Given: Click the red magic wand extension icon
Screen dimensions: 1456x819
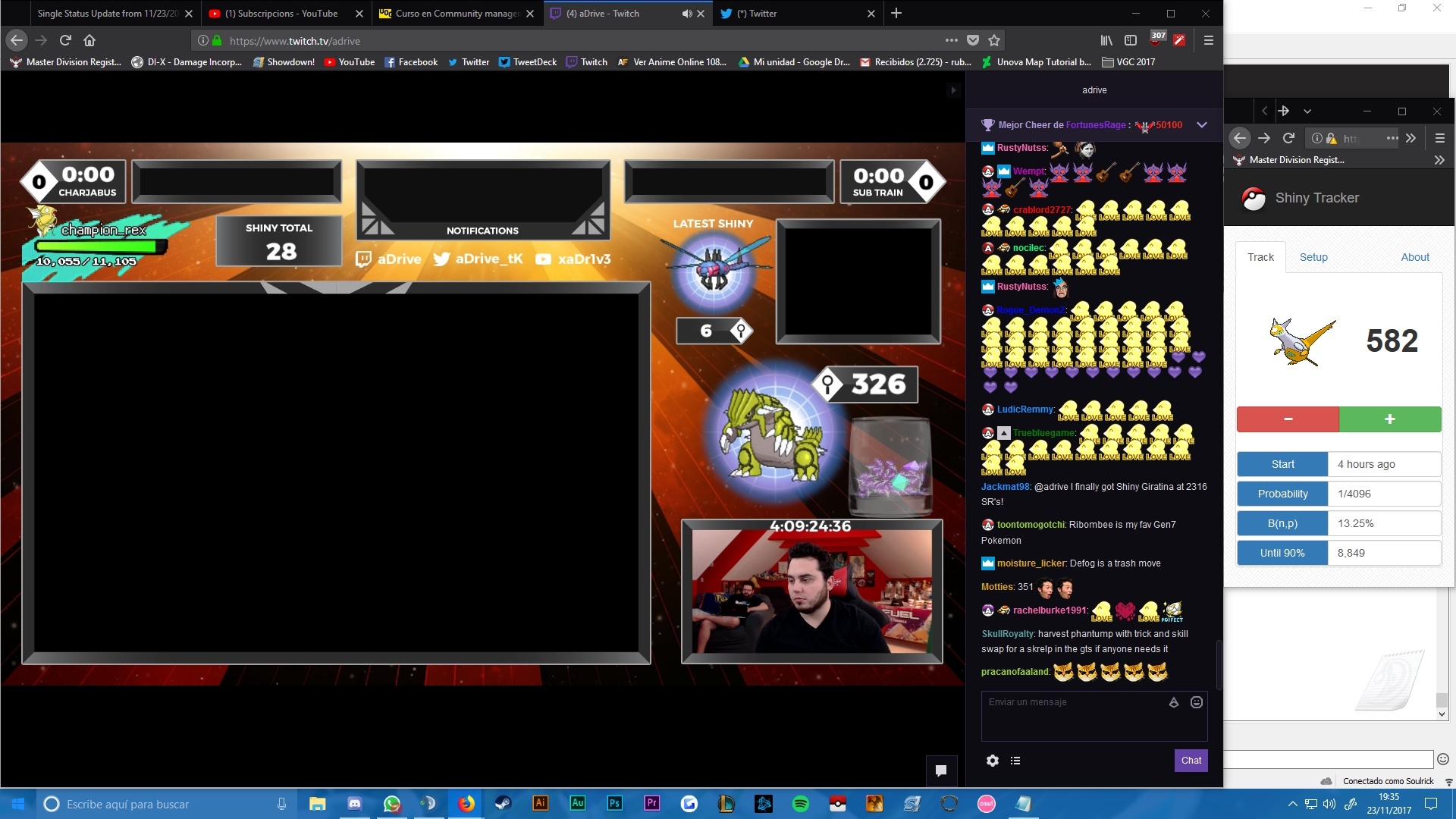Looking at the screenshot, I should (x=1179, y=40).
